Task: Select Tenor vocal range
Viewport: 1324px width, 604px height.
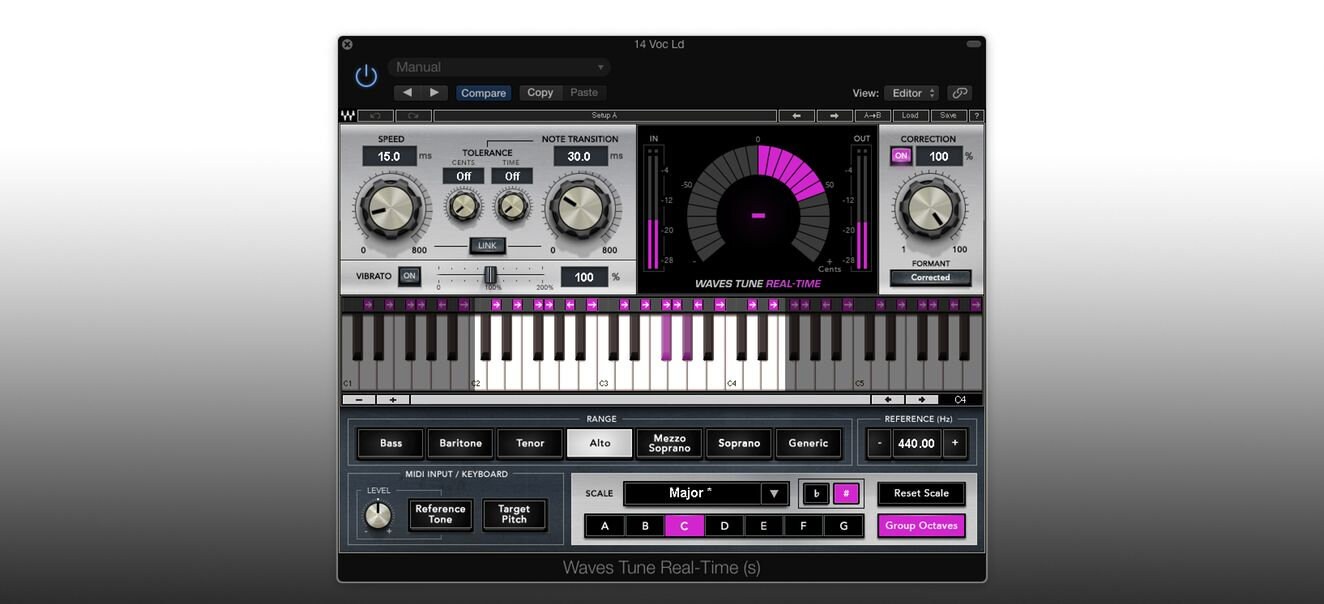Action: [x=530, y=443]
